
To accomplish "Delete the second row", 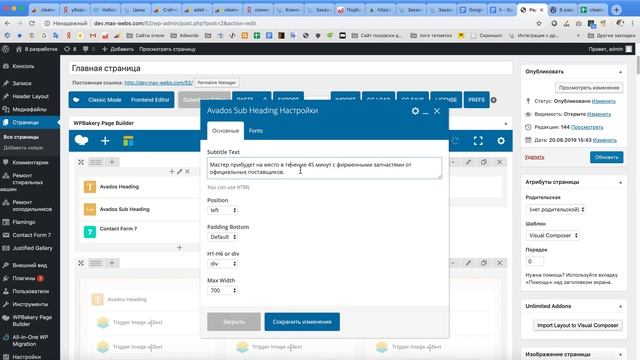I will pos(500,263).
